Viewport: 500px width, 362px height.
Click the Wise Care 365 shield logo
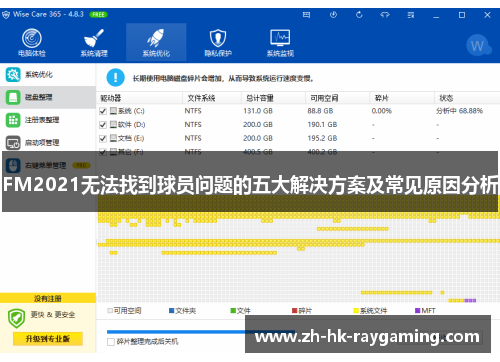point(6,15)
